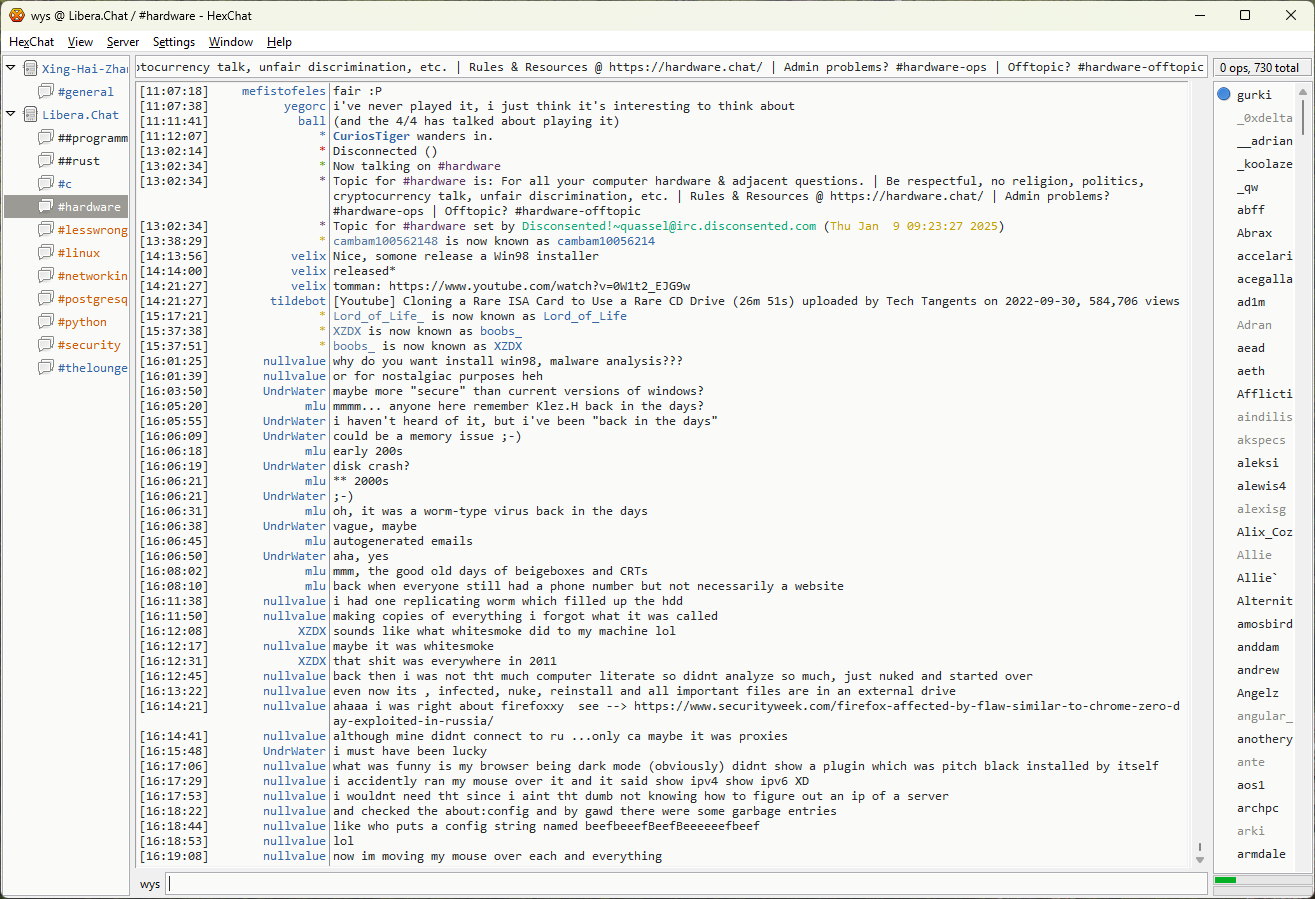Screen dimensions: 1315x899
Task: Switch to the #security channel
Action: tap(88, 345)
